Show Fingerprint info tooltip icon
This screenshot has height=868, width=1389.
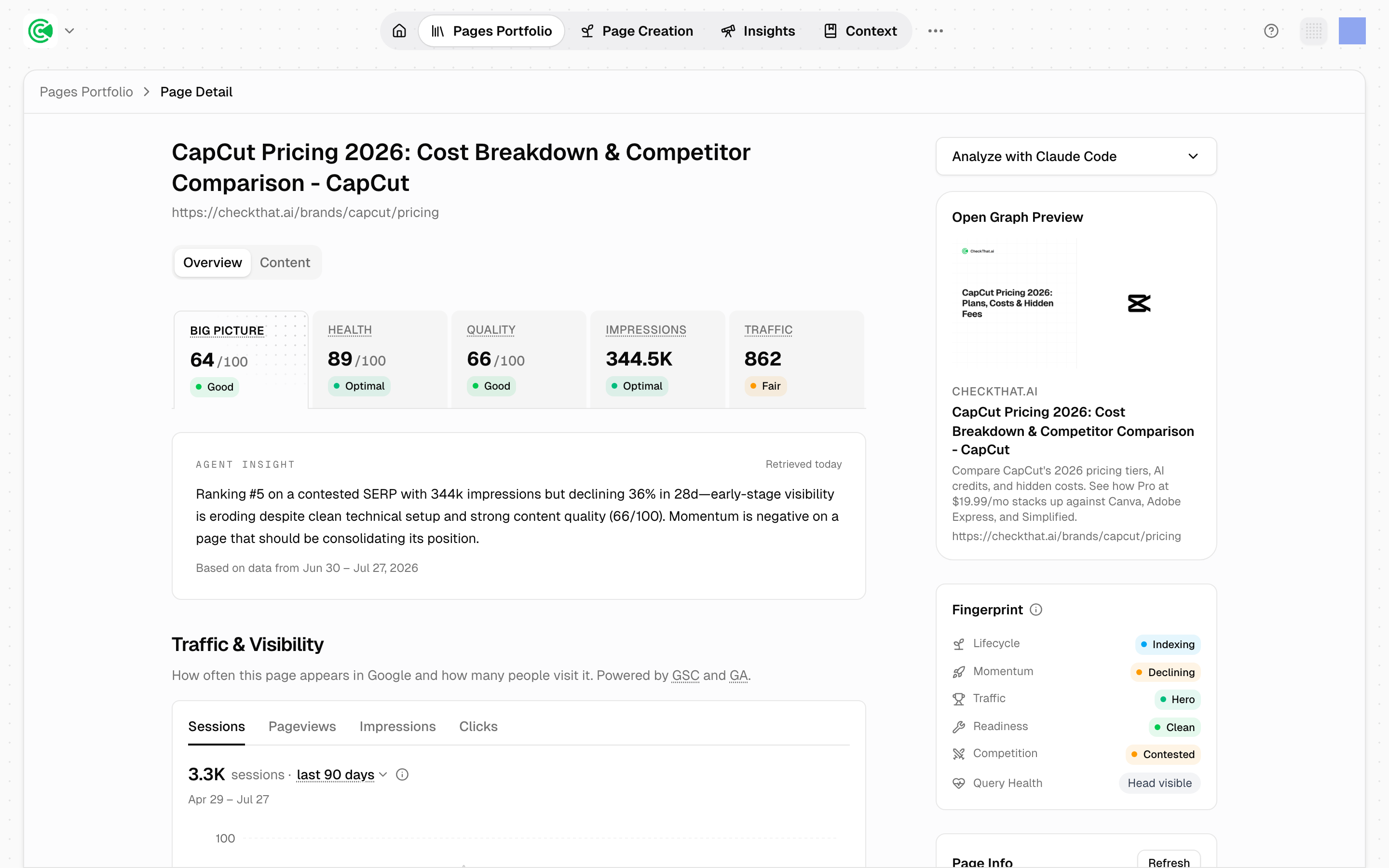pyautogui.click(x=1036, y=610)
